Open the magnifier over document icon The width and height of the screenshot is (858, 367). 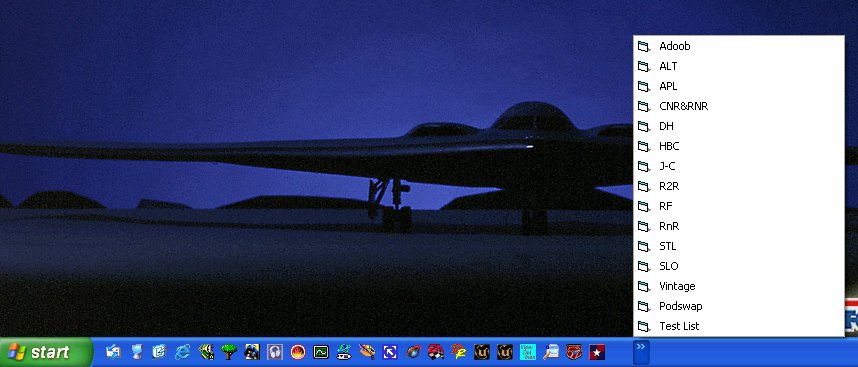[x=551, y=351]
